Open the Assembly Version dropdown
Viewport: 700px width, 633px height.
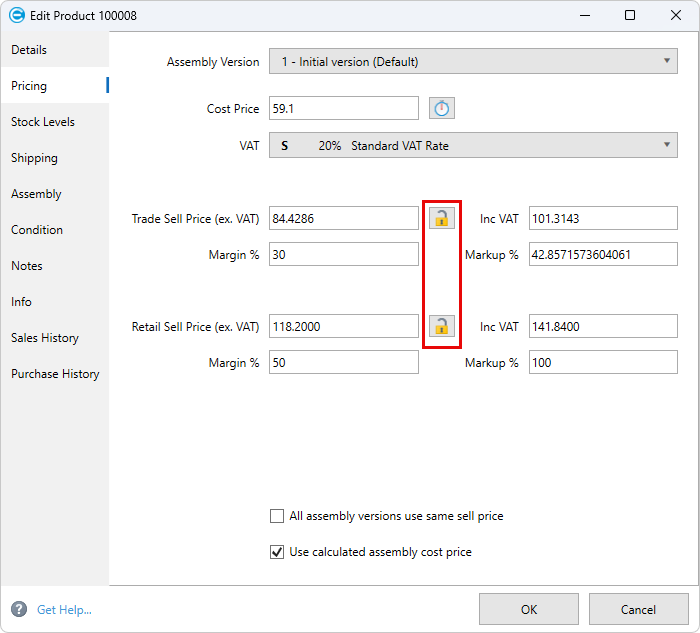[473, 62]
